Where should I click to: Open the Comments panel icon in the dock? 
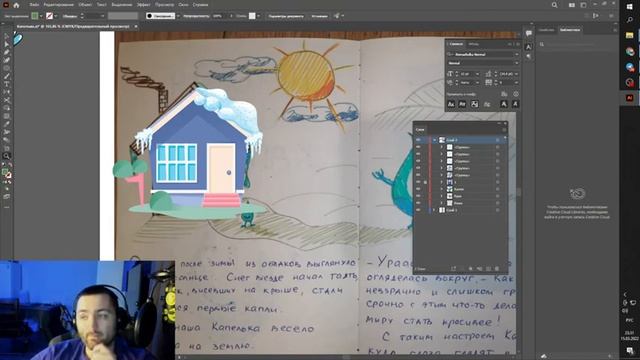529,33
